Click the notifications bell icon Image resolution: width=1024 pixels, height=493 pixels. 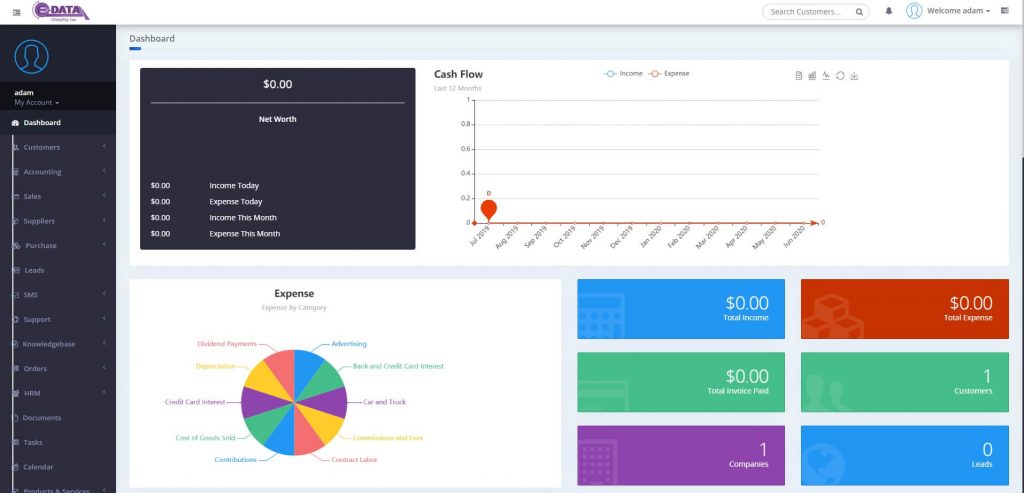click(x=889, y=11)
